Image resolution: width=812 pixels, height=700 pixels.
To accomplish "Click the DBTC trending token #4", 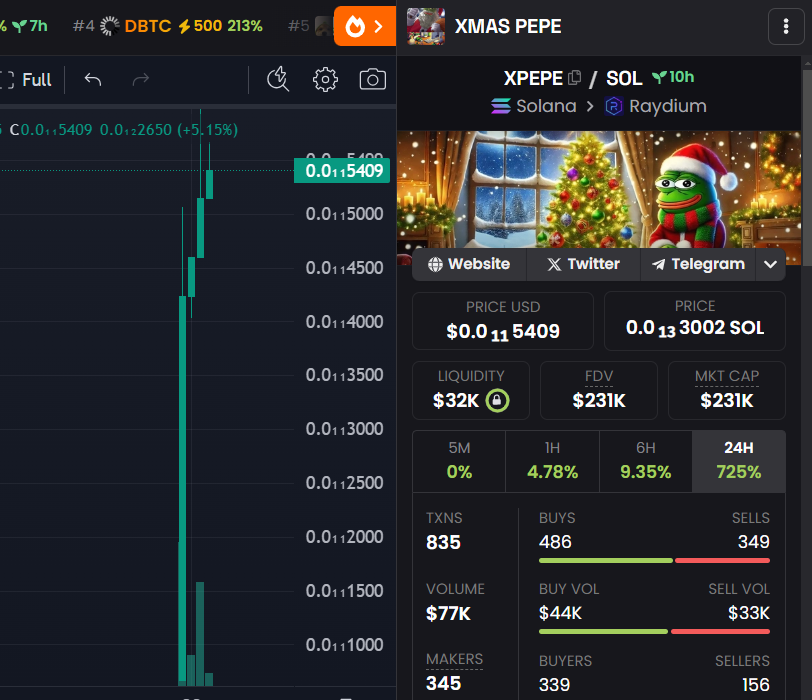I will [168, 26].
